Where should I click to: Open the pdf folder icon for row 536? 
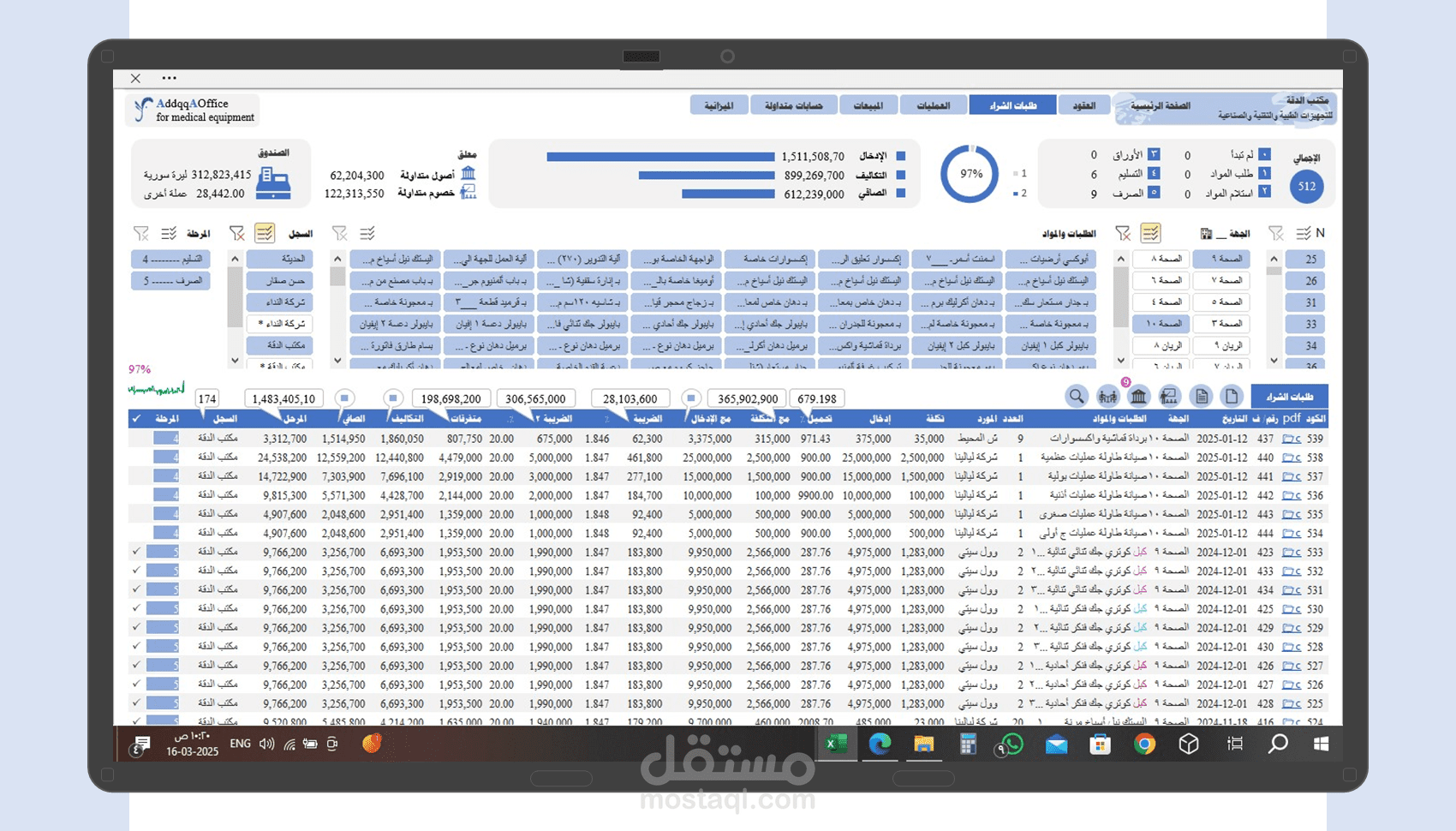tap(1292, 495)
